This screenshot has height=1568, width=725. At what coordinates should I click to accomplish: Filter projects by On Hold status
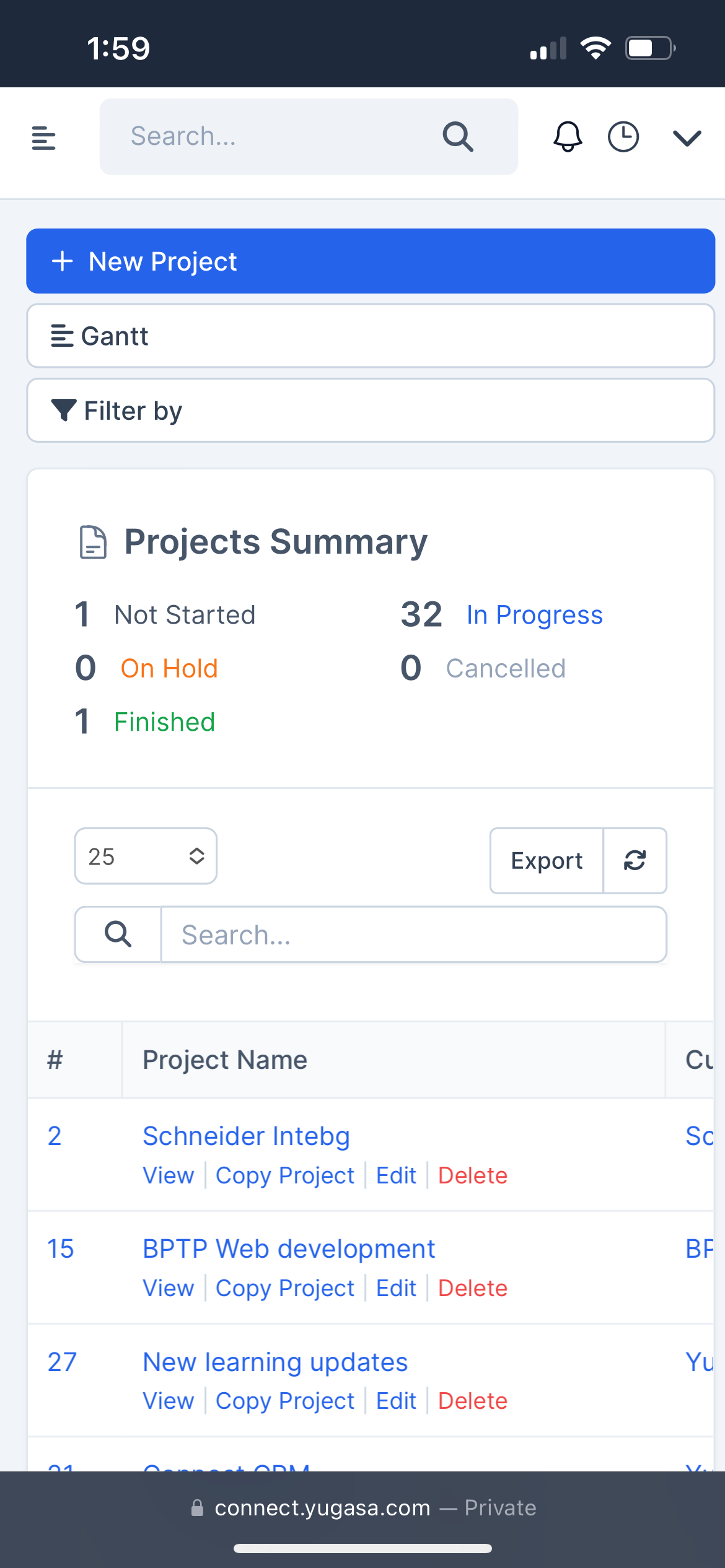[x=169, y=669]
